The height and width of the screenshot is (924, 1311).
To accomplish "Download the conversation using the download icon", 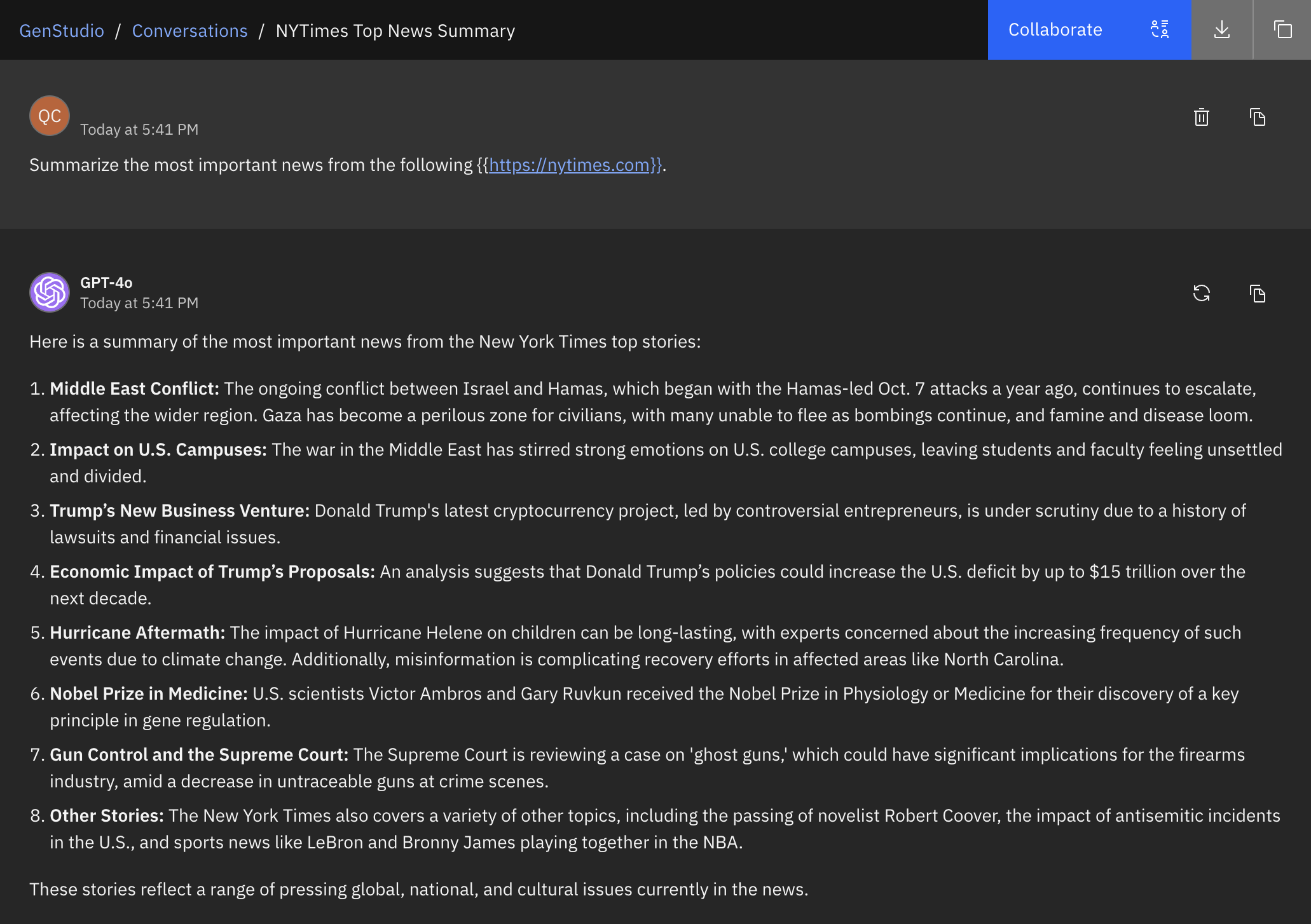I will pos(1221,30).
